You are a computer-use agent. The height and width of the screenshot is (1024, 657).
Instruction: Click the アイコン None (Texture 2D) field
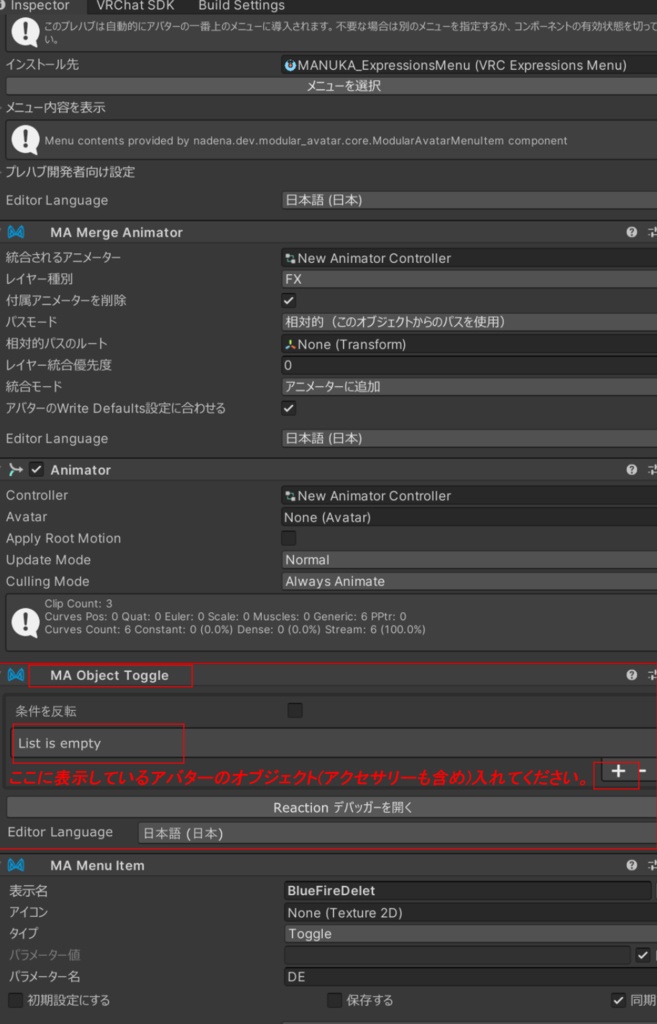point(469,913)
